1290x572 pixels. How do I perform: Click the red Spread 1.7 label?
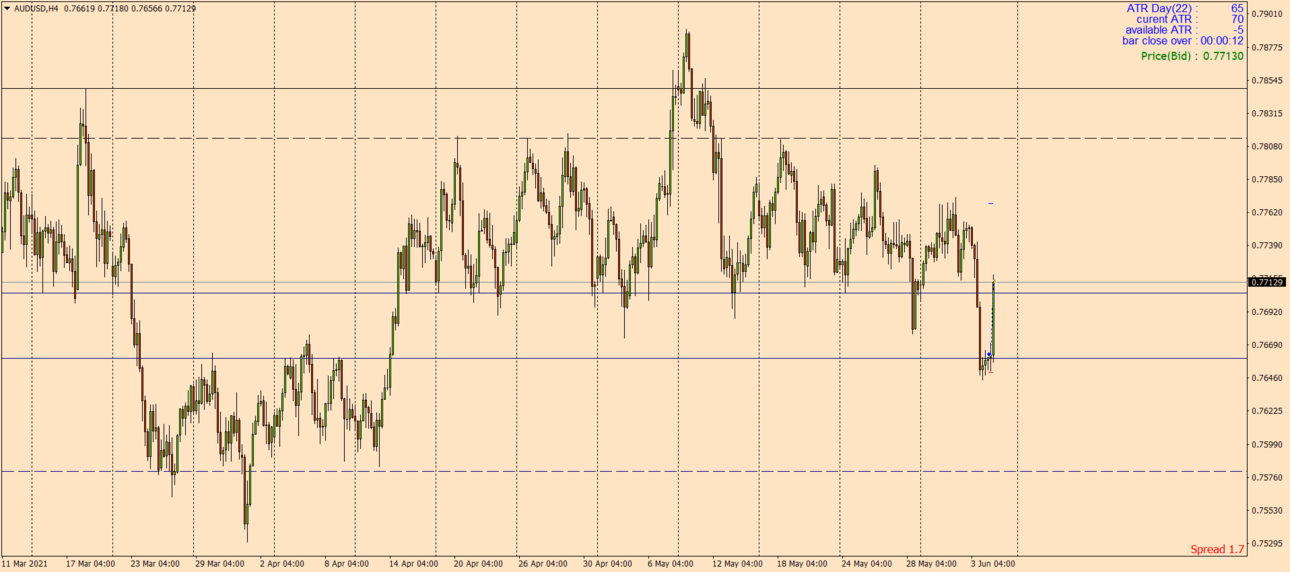click(1217, 549)
